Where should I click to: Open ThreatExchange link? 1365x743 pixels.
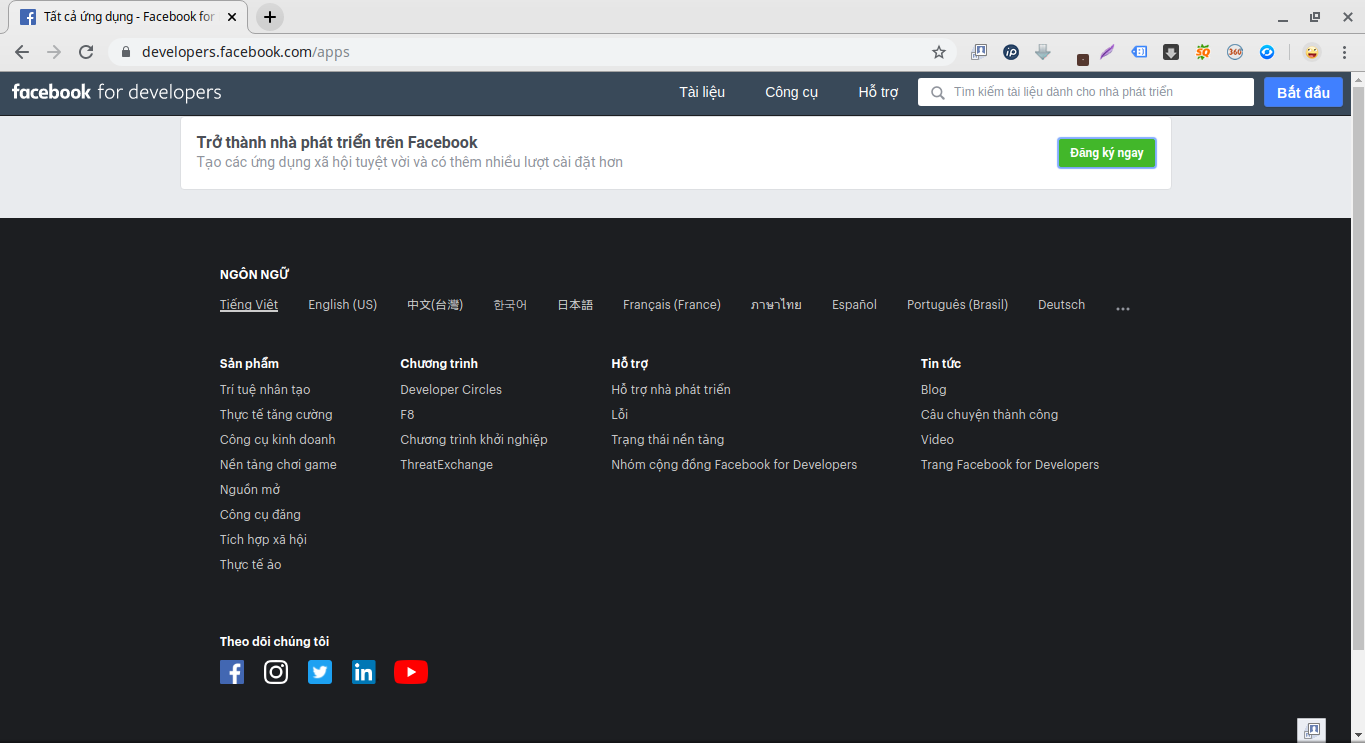(x=446, y=465)
